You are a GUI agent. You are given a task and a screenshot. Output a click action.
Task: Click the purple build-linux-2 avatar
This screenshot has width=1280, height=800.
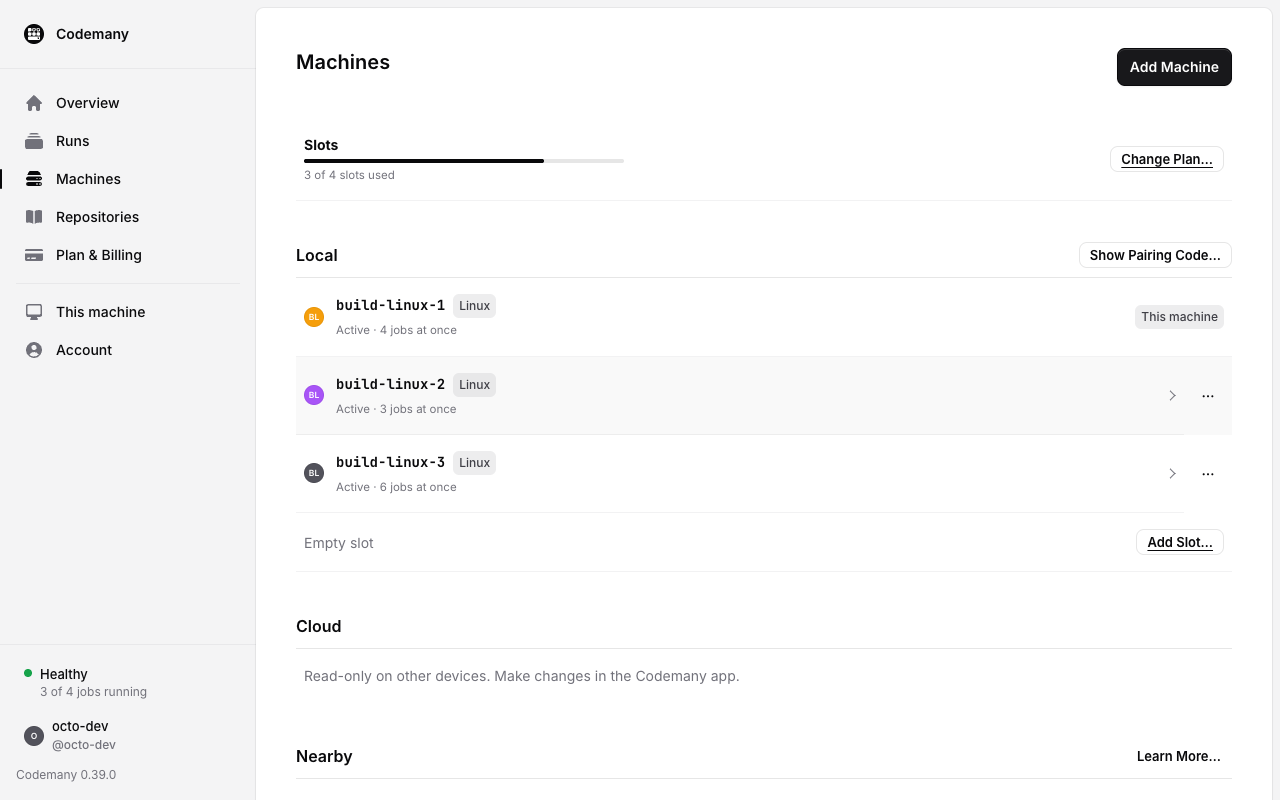point(314,395)
